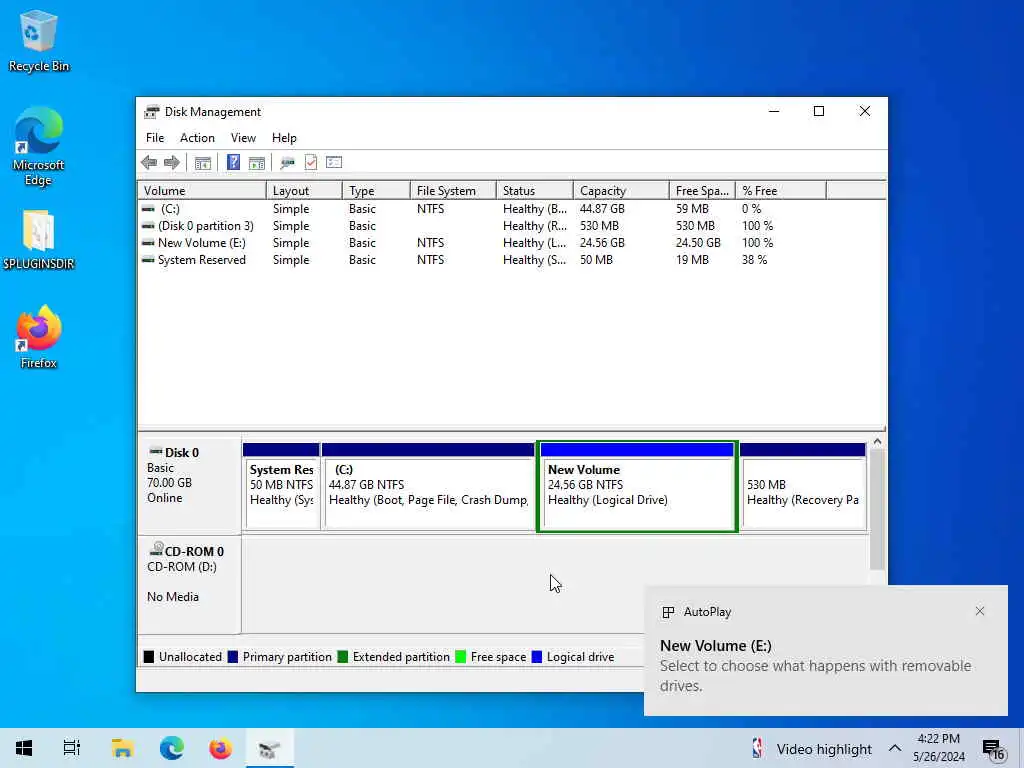Select the New Volume (E:) list row
This screenshot has height=768, width=1024.
pos(512,243)
